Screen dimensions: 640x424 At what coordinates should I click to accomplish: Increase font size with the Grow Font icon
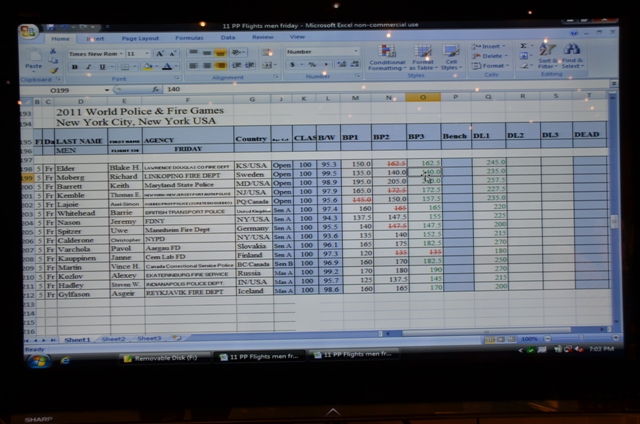click(x=160, y=53)
